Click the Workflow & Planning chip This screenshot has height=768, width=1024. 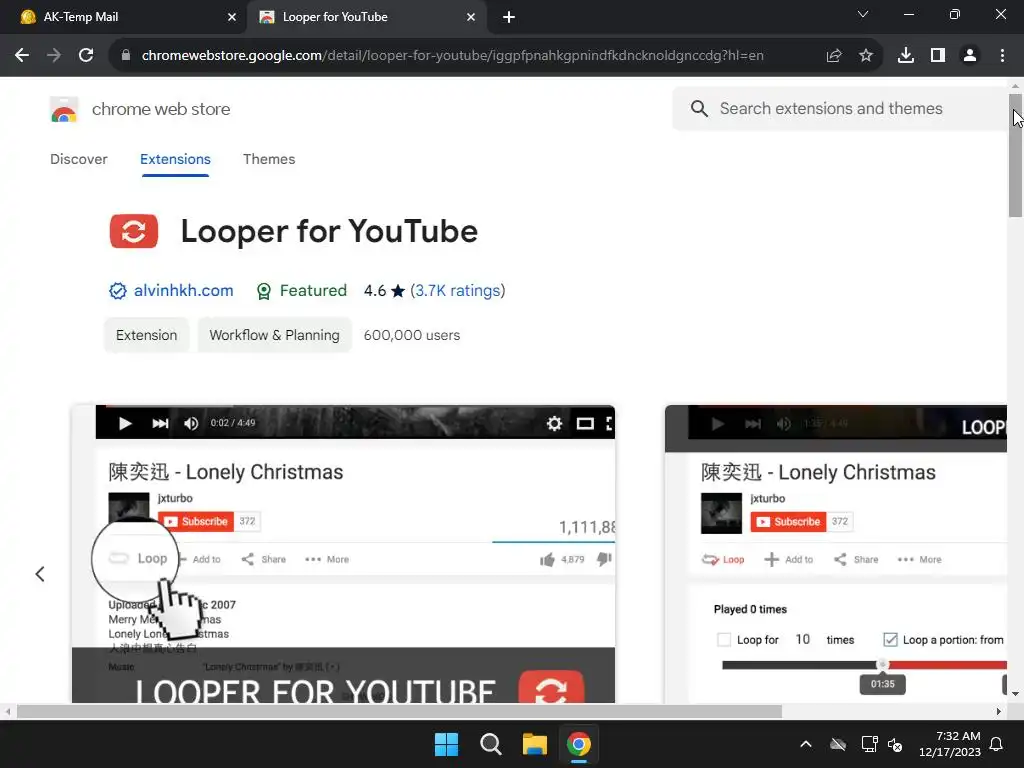point(274,335)
